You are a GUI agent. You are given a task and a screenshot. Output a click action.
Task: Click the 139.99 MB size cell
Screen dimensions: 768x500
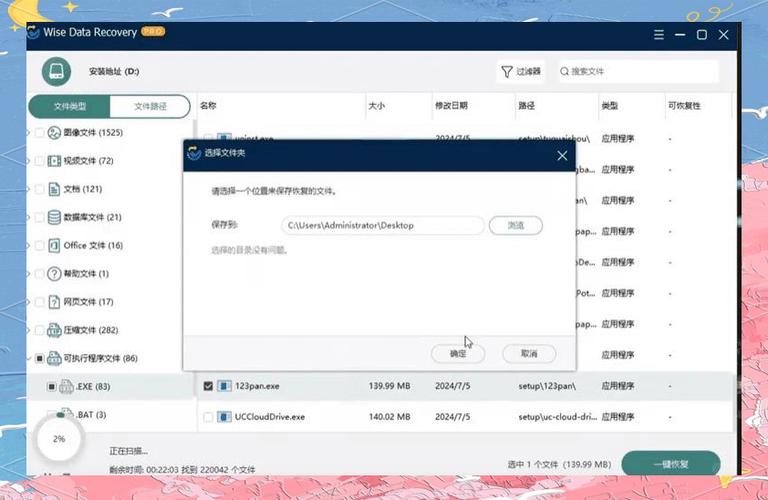(x=389, y=386)
